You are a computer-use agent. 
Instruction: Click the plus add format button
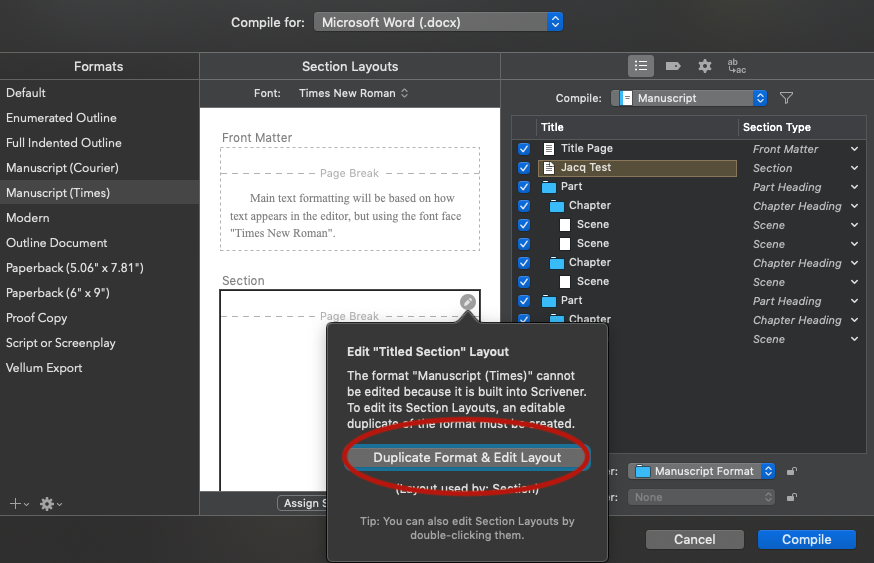[19, 504]
